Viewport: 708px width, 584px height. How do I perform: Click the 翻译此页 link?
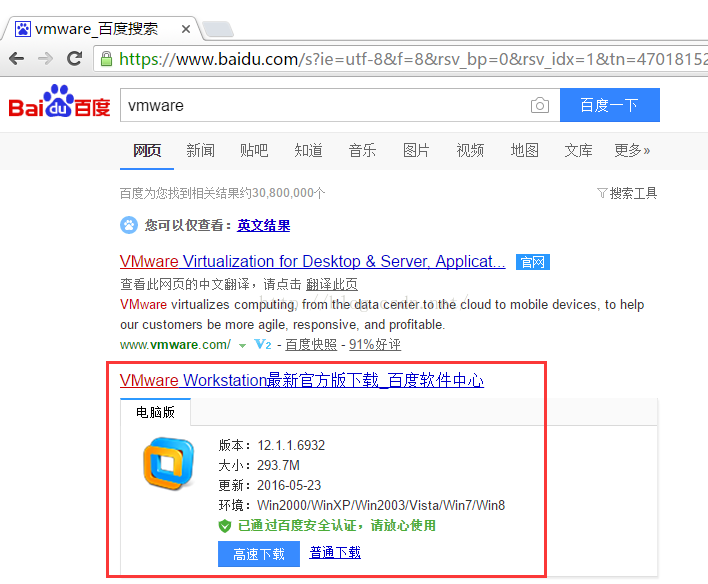332,285
